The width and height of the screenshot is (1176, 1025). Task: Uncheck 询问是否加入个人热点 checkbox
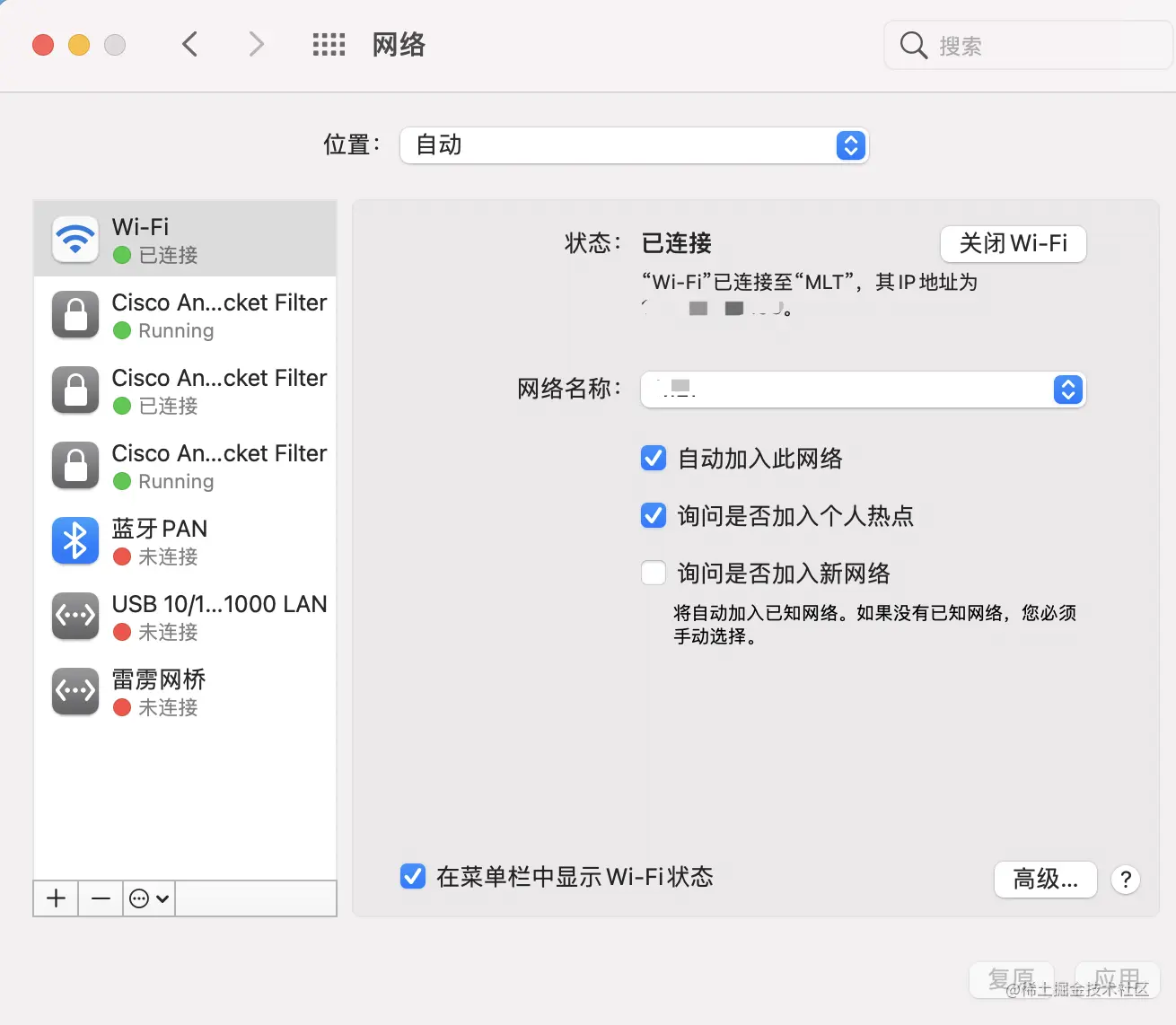654,515
